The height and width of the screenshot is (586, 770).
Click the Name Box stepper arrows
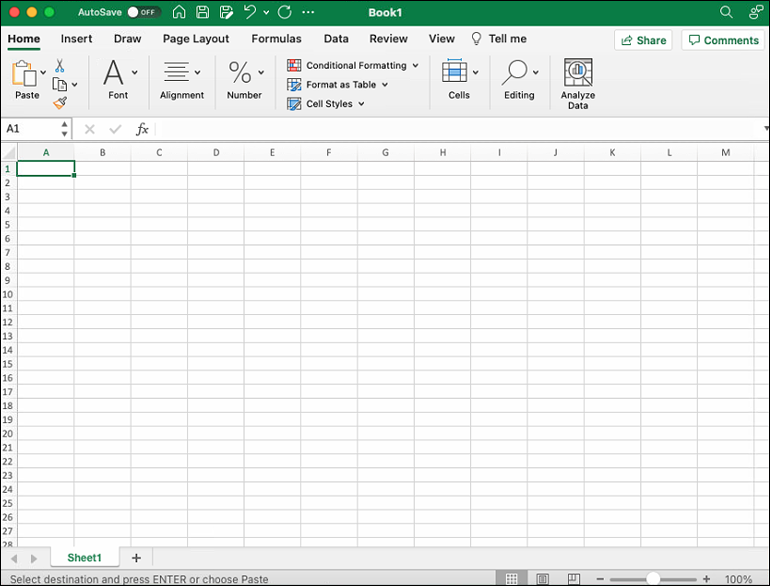pos(64,129)
